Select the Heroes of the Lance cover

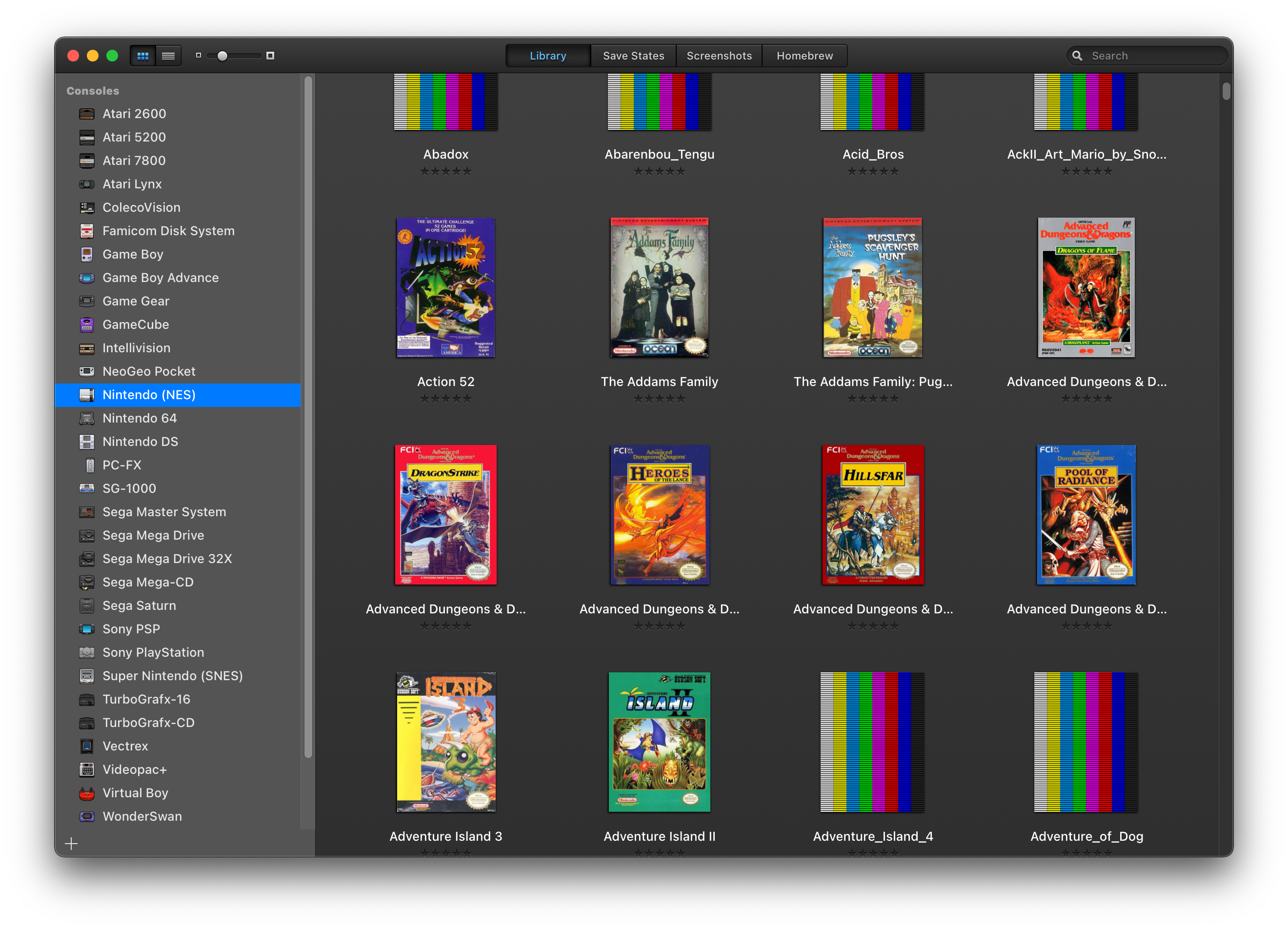coord(659,514)
